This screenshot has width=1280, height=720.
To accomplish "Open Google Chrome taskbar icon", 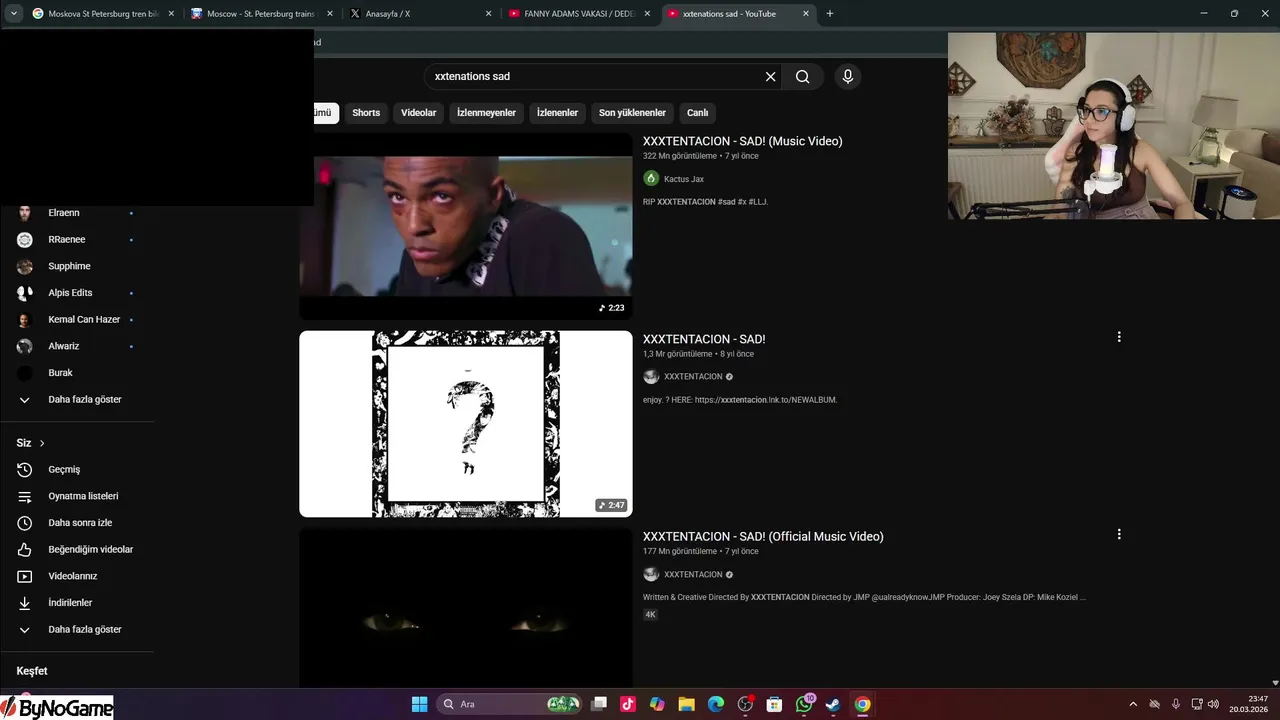I will pyautogui.click(x=862, y=704).
